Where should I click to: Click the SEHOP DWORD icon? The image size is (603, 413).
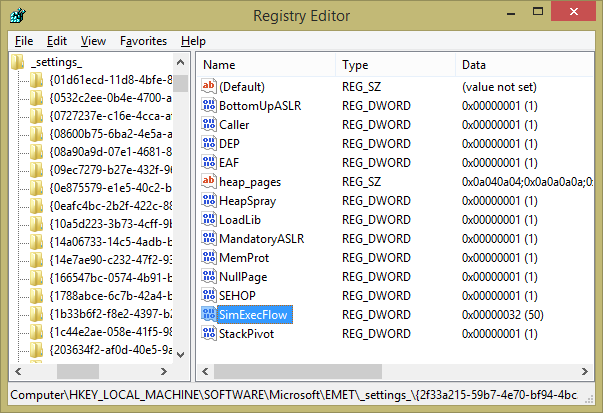209,296
